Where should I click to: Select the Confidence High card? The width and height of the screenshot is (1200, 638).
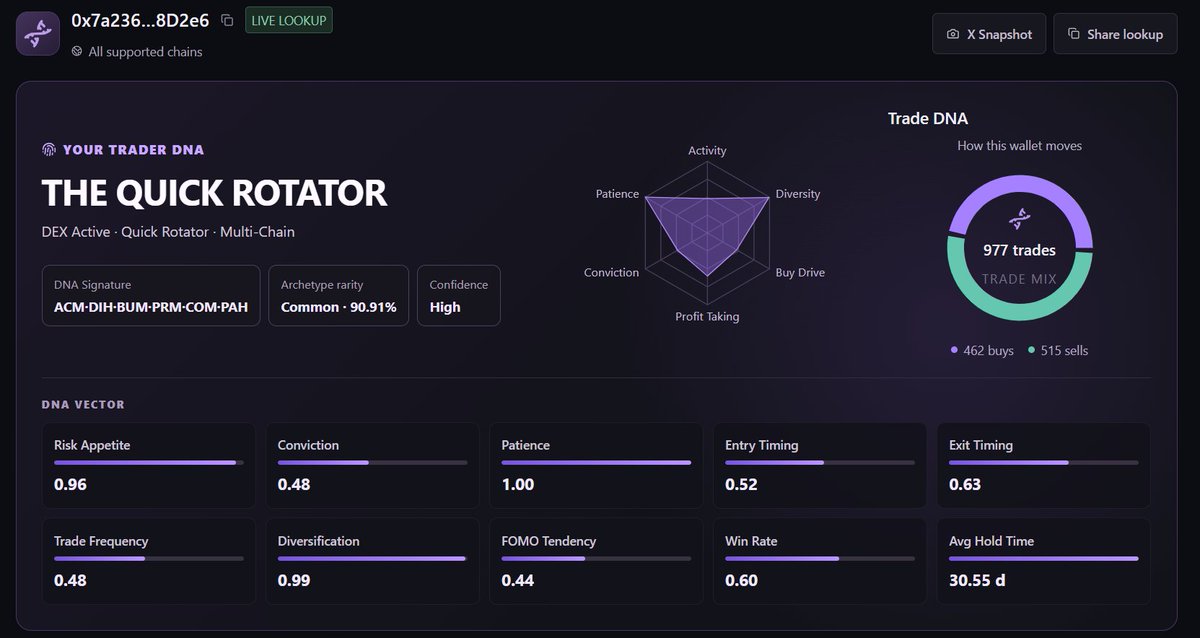pyautogui.click(x=459, y=296)
